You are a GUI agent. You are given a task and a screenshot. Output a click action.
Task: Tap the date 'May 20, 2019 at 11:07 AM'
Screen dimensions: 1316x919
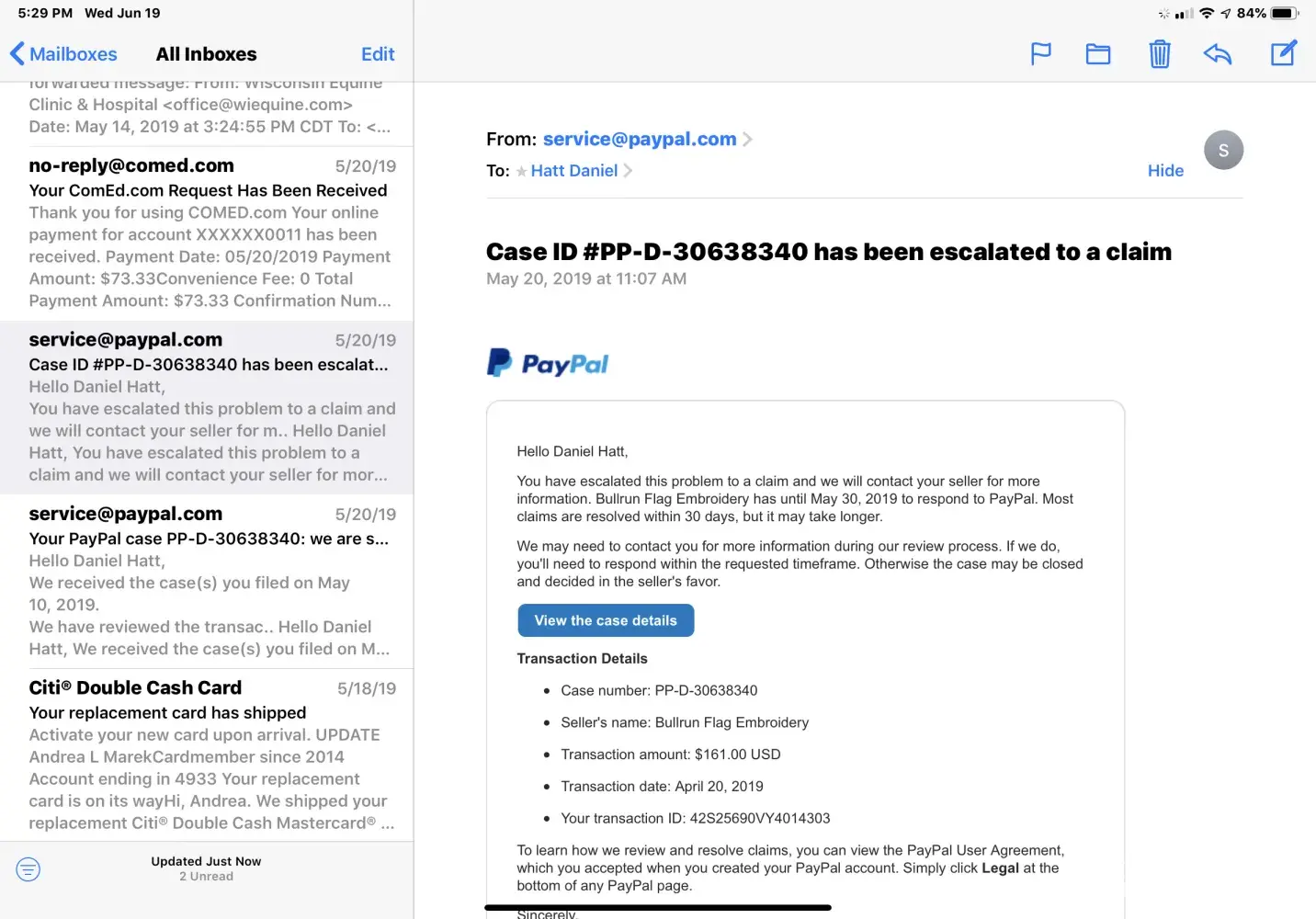tap(586, 279)
